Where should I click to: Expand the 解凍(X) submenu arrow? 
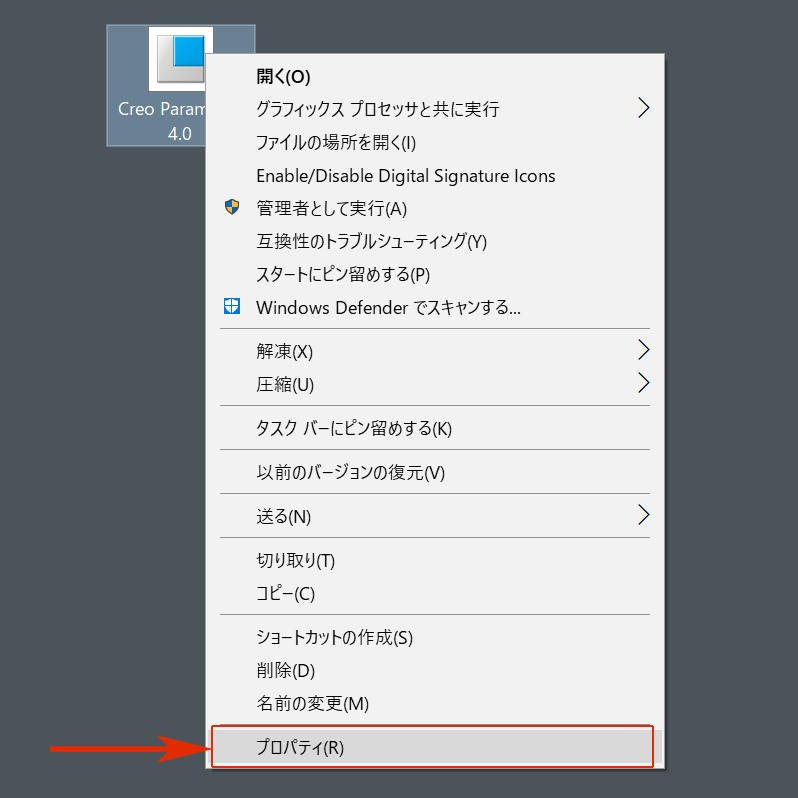[x=643, y=350]
